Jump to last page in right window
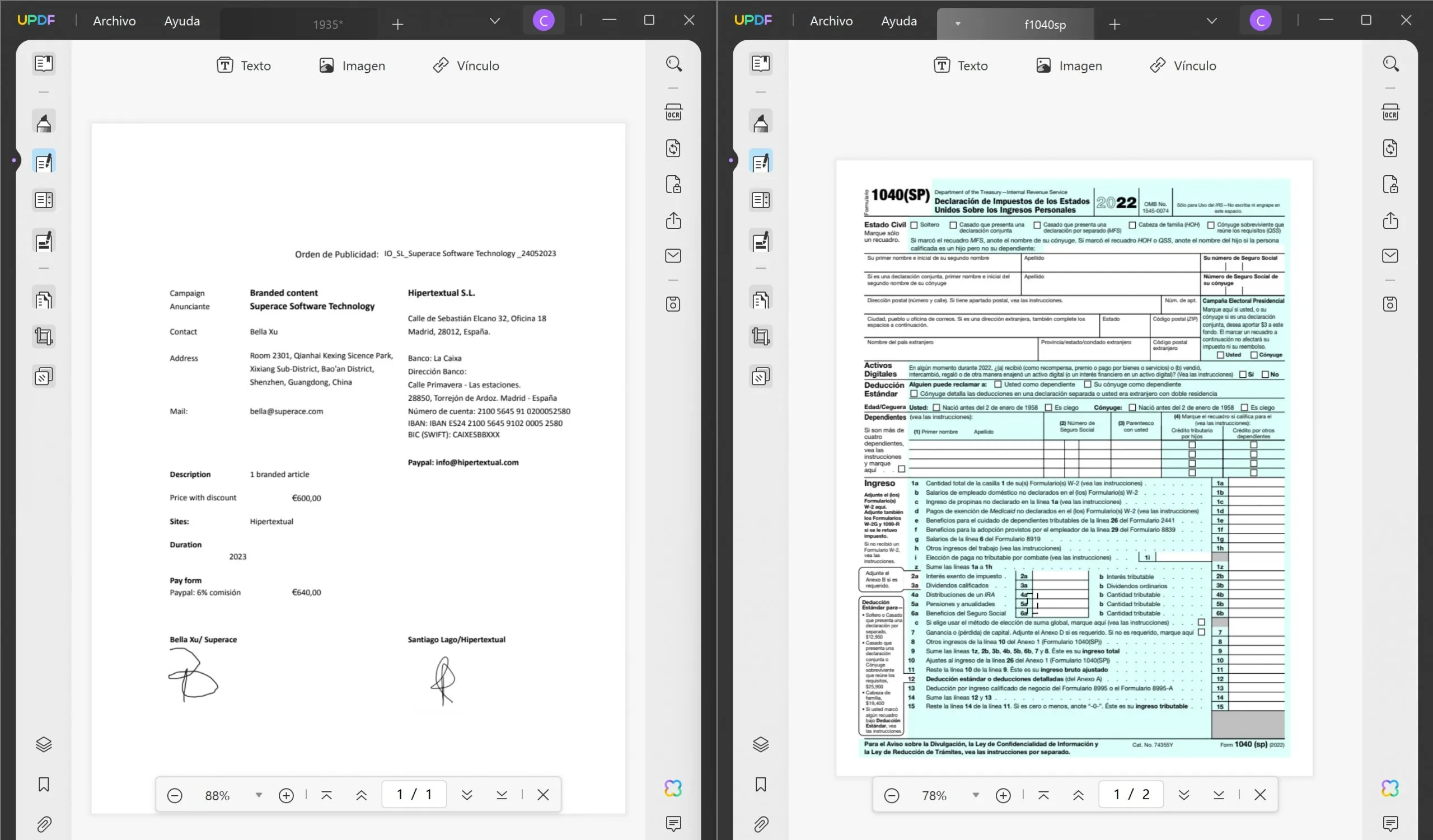The image size is (1433, 840). click(x=1219, y=795)
